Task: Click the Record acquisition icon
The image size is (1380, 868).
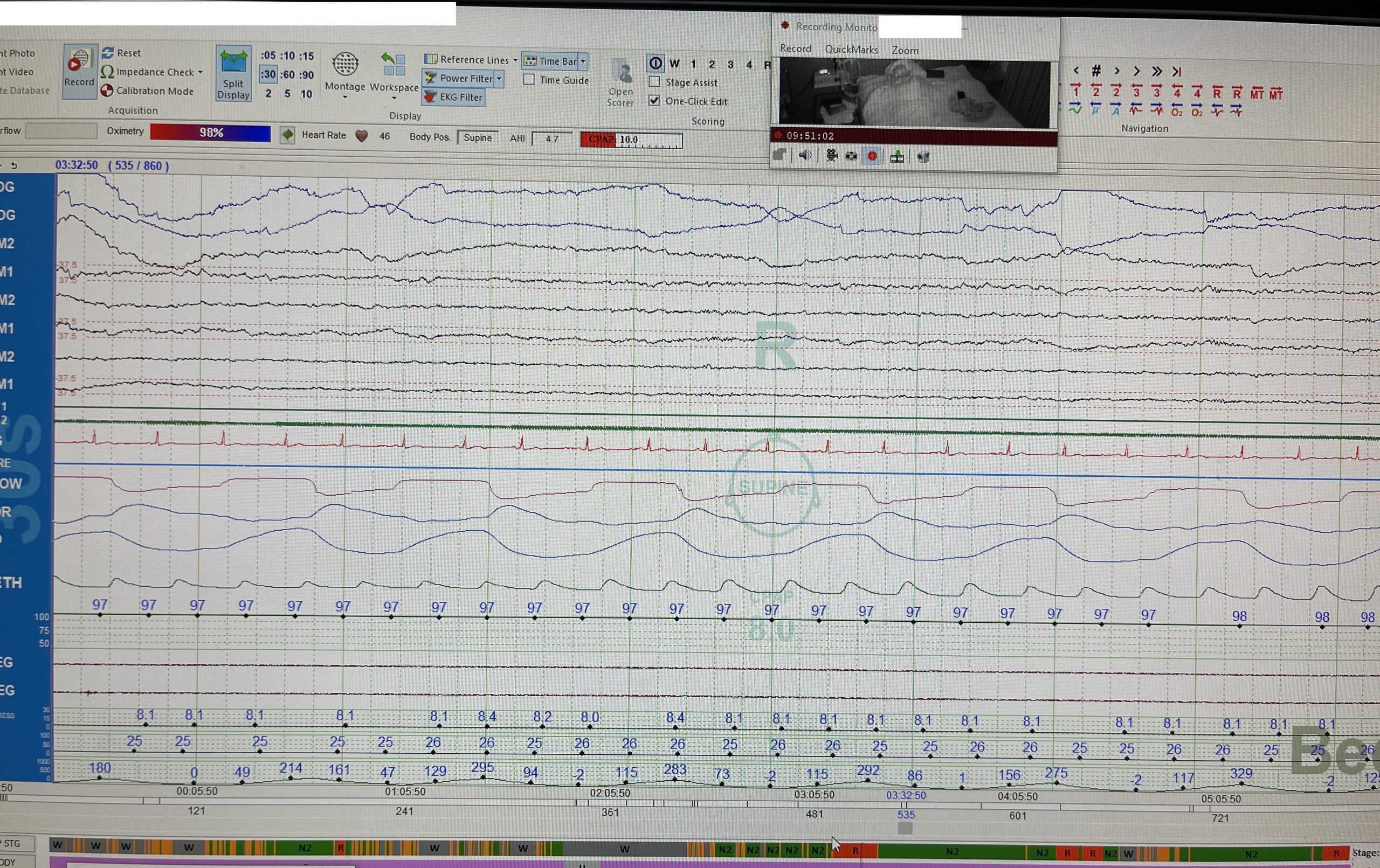Action: pyautogui.click(x=79, y=71)
